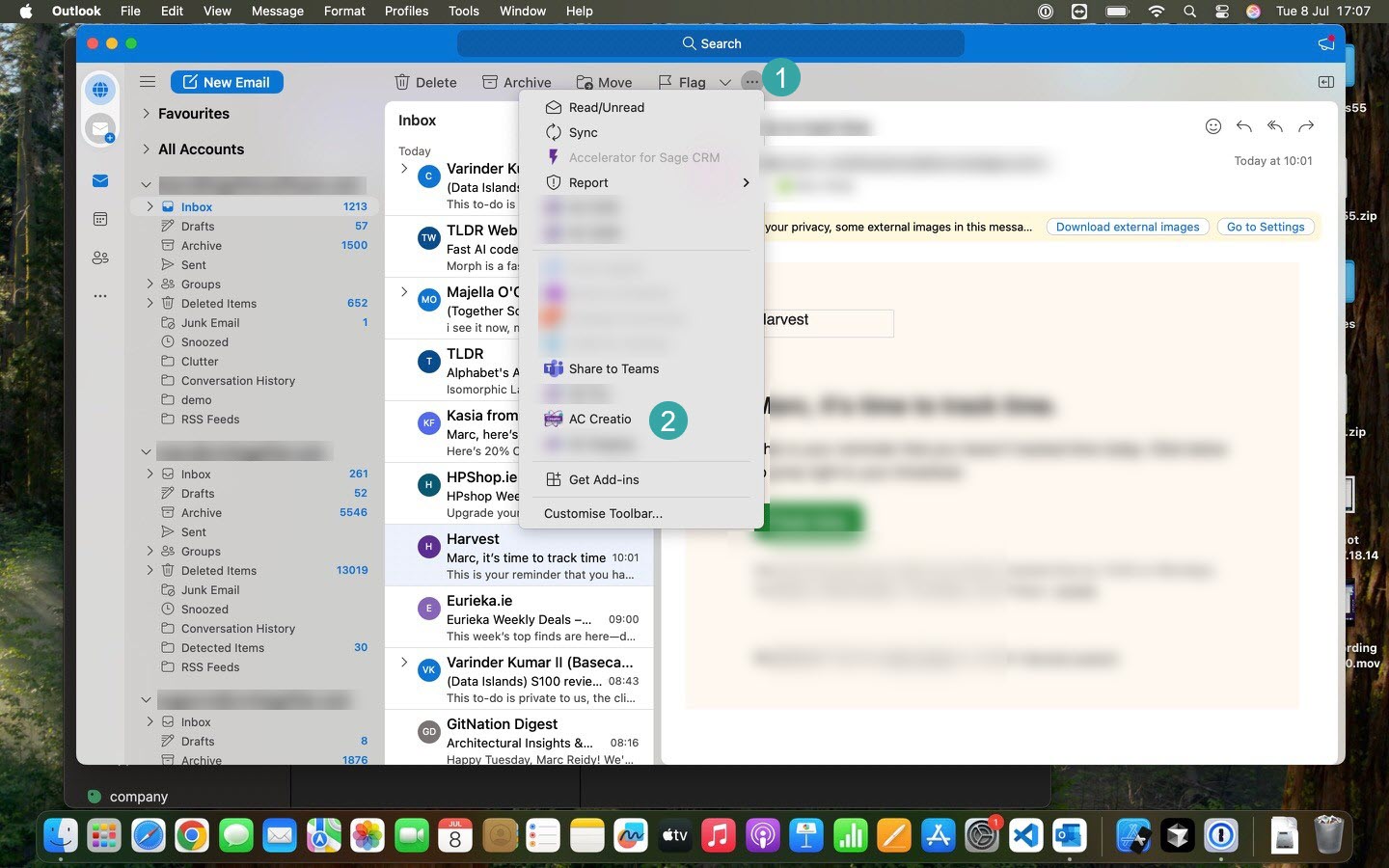Expand Deleted Items folder with 13019 items

(150, 570)
